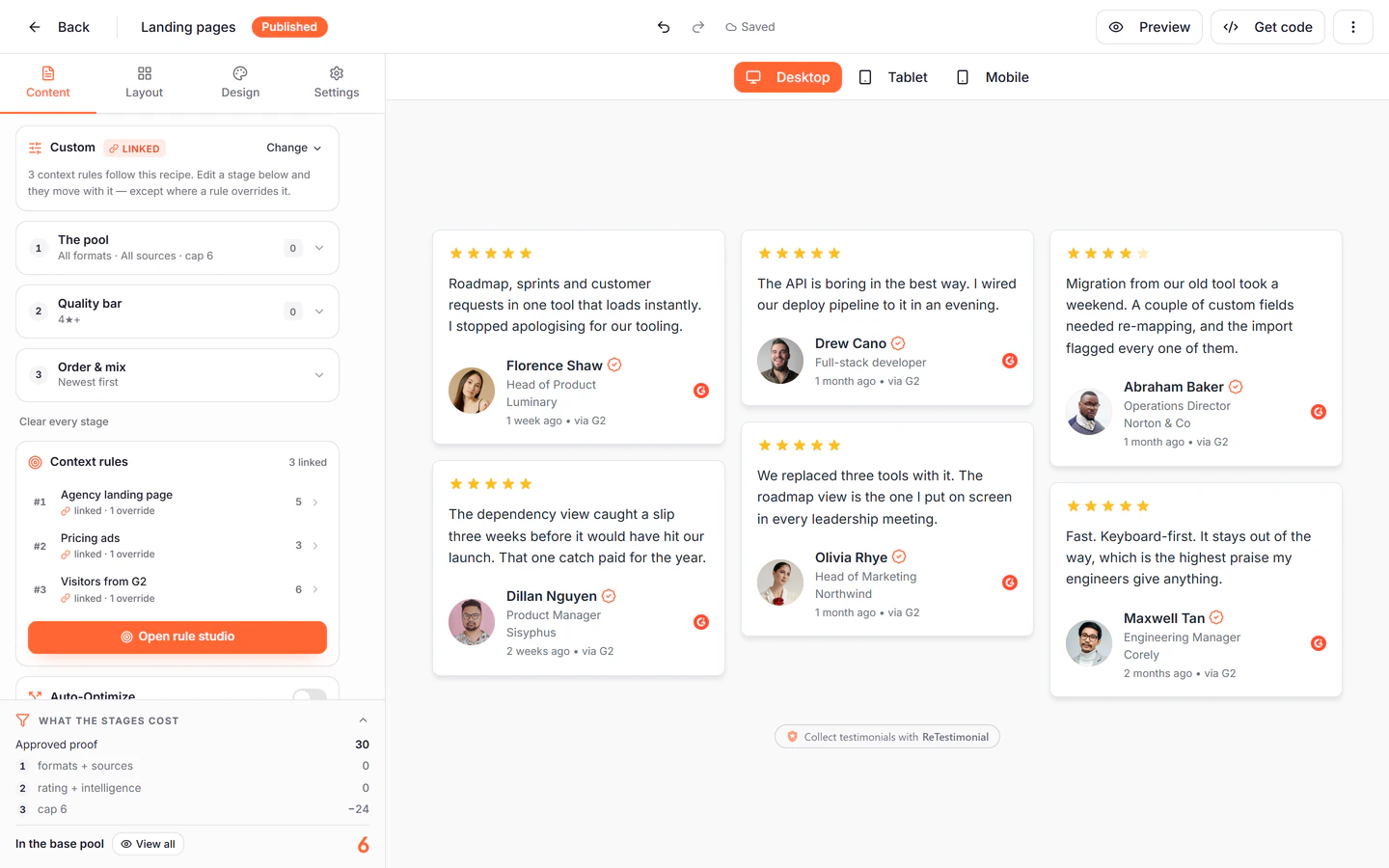1389x868 pixels.
Task: Click the G2 badge on Florence Shaw's card
Action: [x=701, y=391]
